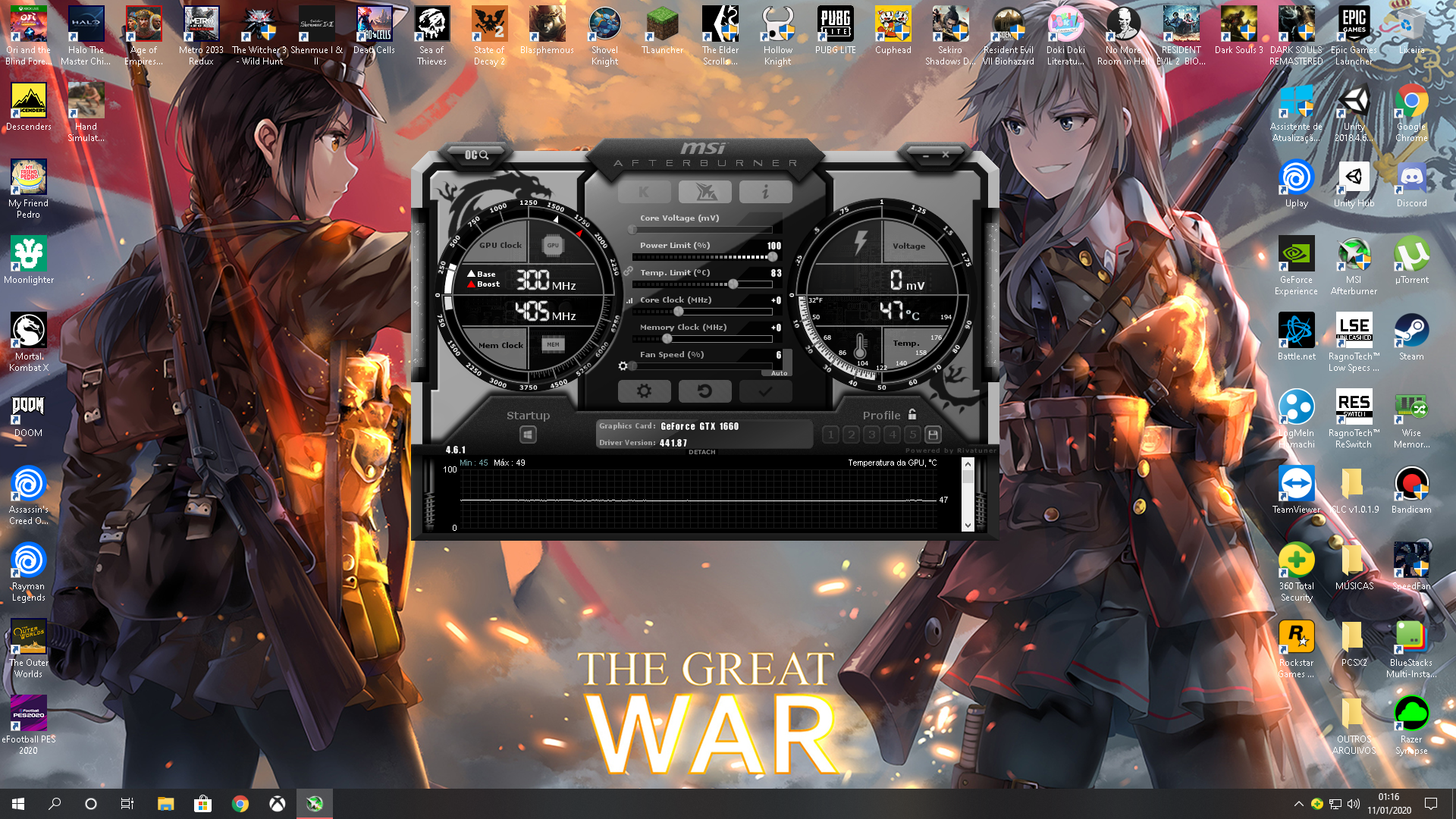This screenshot has width=1456, height=819.
Task: Open the Windows Start menu
Action: tap(18, 804)
